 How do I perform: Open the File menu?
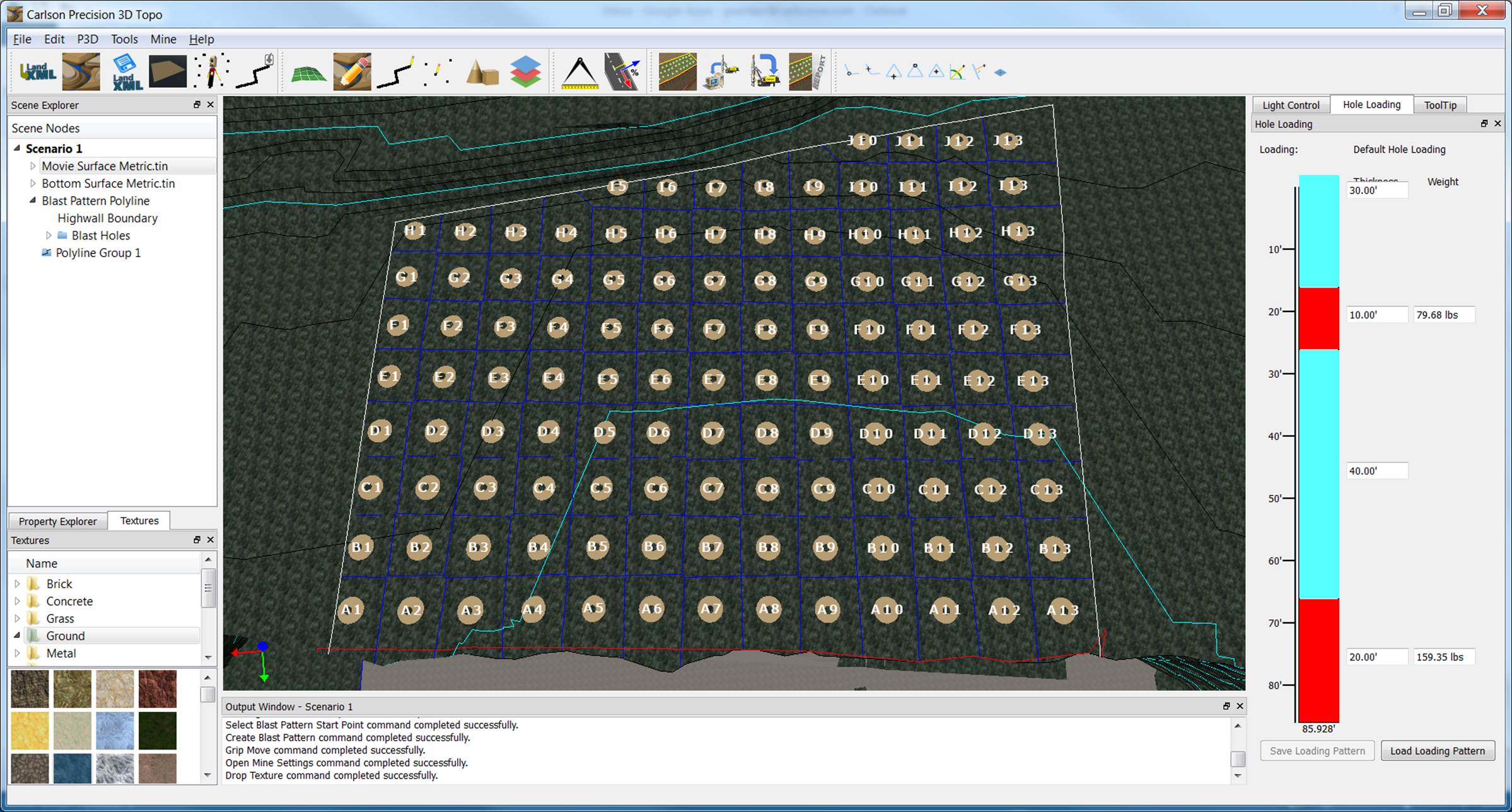(22, 39)
